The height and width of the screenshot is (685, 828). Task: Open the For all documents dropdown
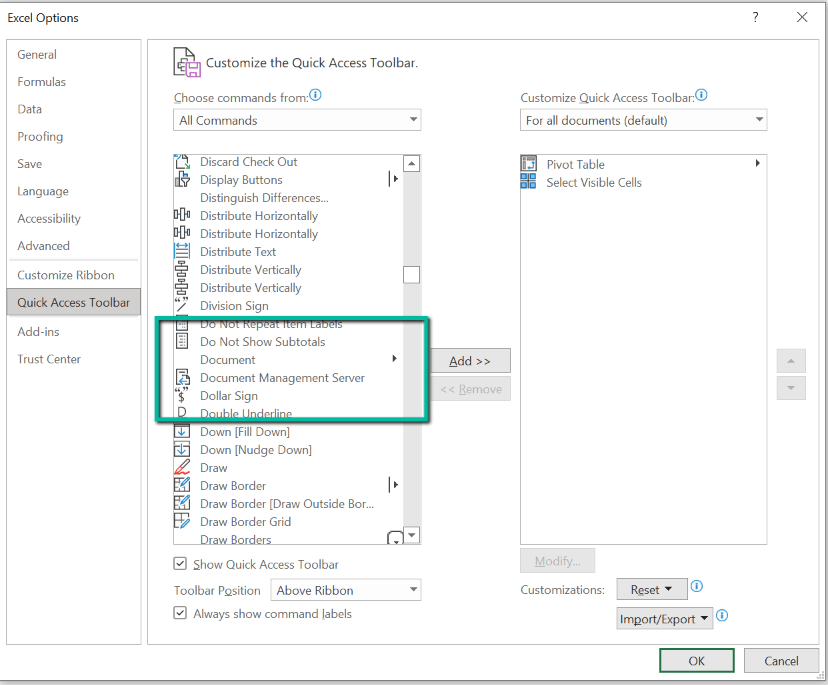(644, 120)
